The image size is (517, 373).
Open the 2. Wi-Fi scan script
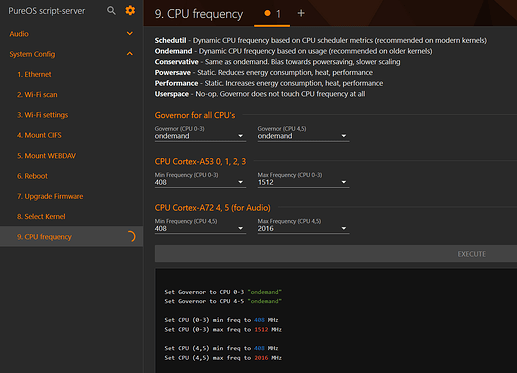(x=37, y=95)
